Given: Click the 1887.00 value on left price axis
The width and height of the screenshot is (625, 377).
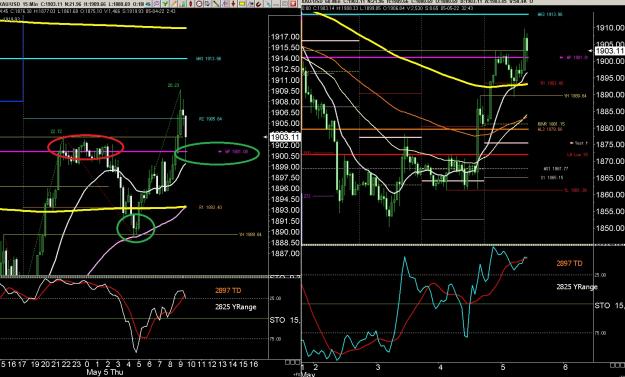Looking at the screenshot, I should click(285, 253).
